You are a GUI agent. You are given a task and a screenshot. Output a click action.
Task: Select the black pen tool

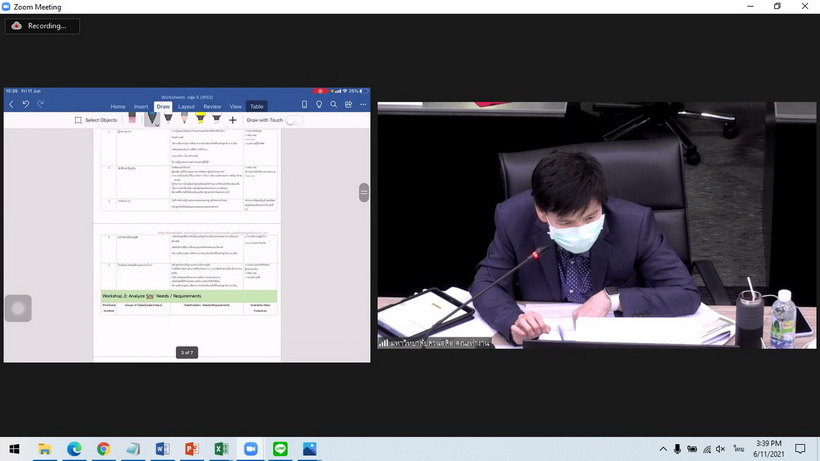(x=168, y=119)
